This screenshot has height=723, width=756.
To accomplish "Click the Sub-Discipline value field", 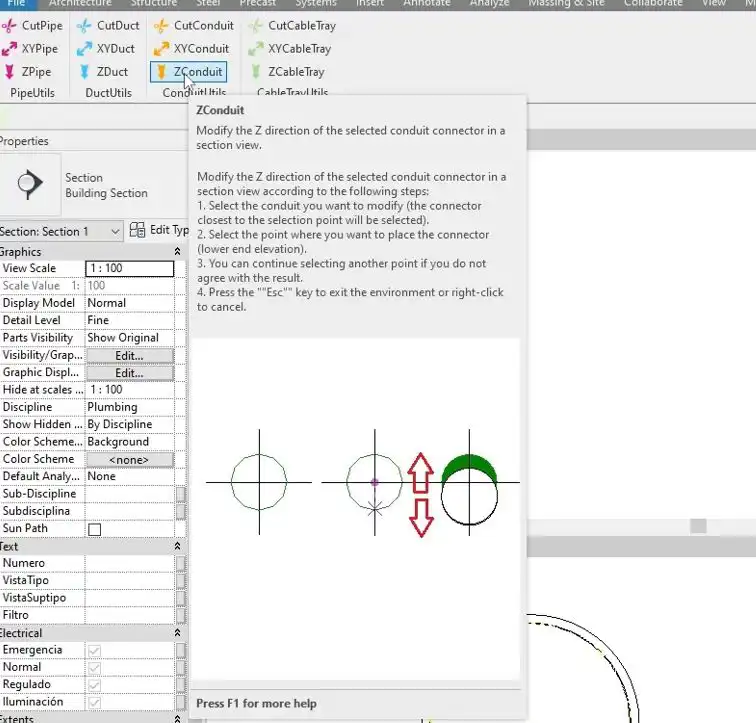I will tap(130, 494).
